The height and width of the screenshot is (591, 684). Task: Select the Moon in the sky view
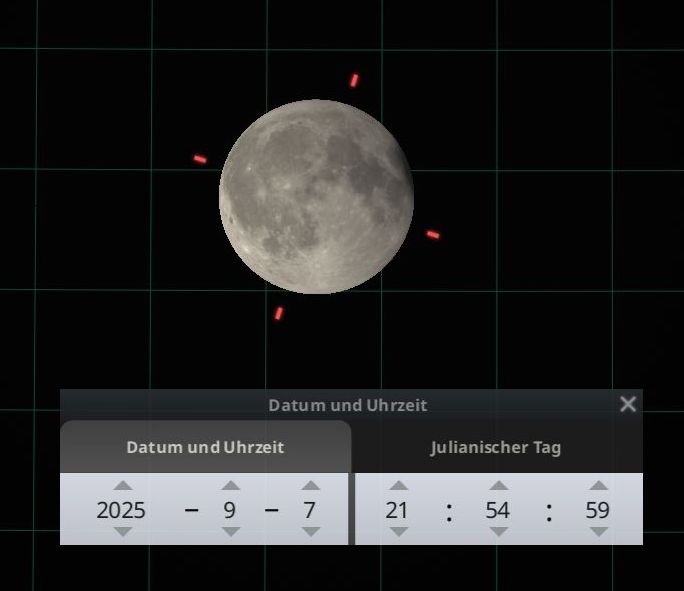pyautogui.click(x=316, y=196)
